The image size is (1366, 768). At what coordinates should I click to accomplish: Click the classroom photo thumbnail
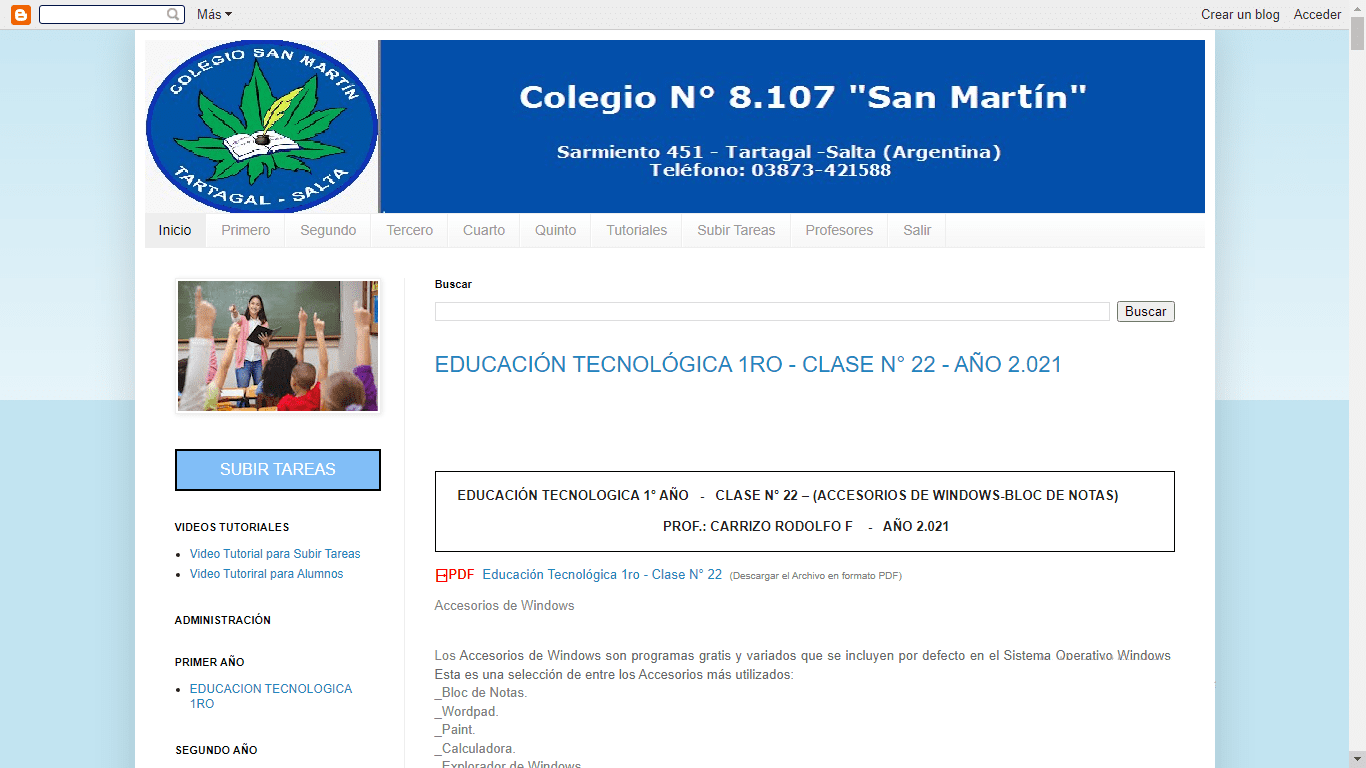coord(278,346)
